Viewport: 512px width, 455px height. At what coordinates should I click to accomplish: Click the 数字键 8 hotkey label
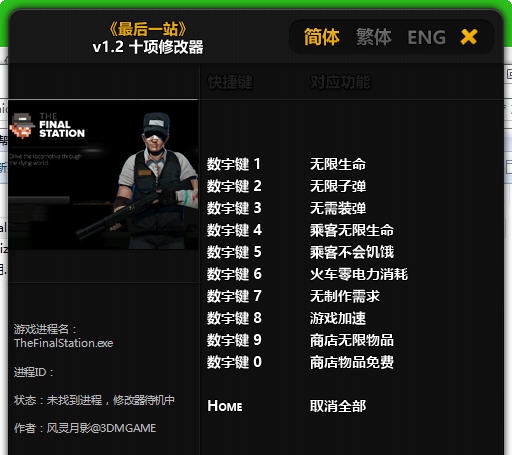pyautogui.click(x=234, y=318)
